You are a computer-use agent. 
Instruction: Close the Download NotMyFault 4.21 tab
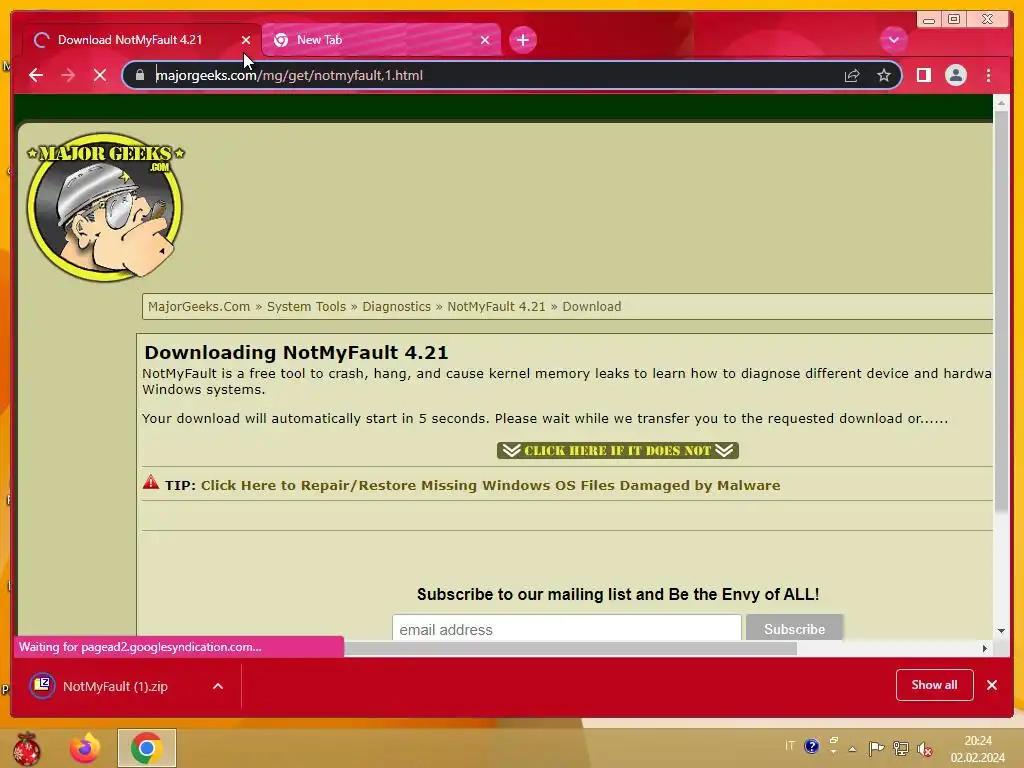(x=246, y=40)
